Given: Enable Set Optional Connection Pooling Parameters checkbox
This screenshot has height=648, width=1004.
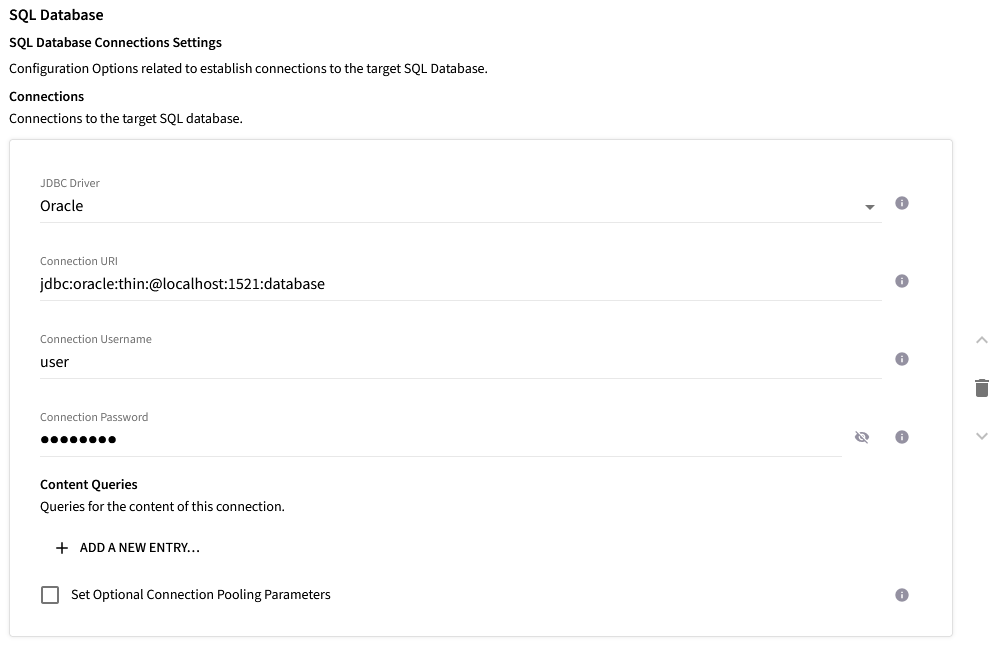Looking at the screenshot, I should 50,595.
